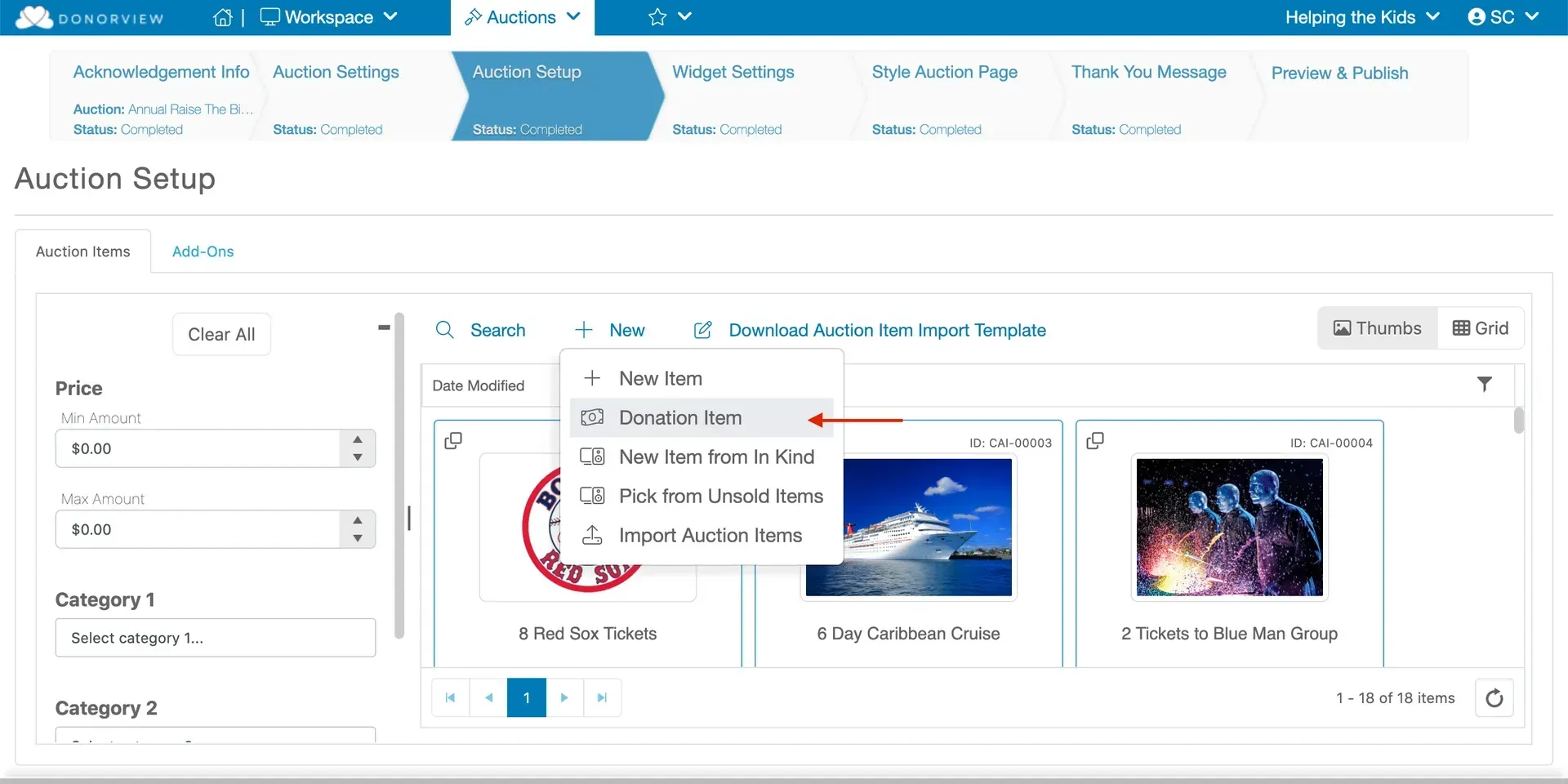Refresh the auction items list
1568x784 pixels.
point(1494,698)
